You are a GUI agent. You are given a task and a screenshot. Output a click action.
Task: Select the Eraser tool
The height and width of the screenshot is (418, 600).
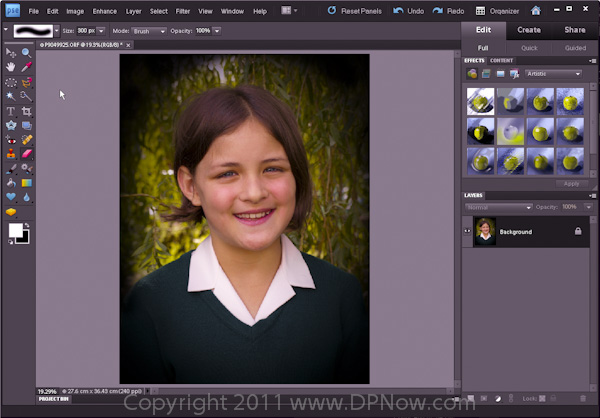[26, 154]
